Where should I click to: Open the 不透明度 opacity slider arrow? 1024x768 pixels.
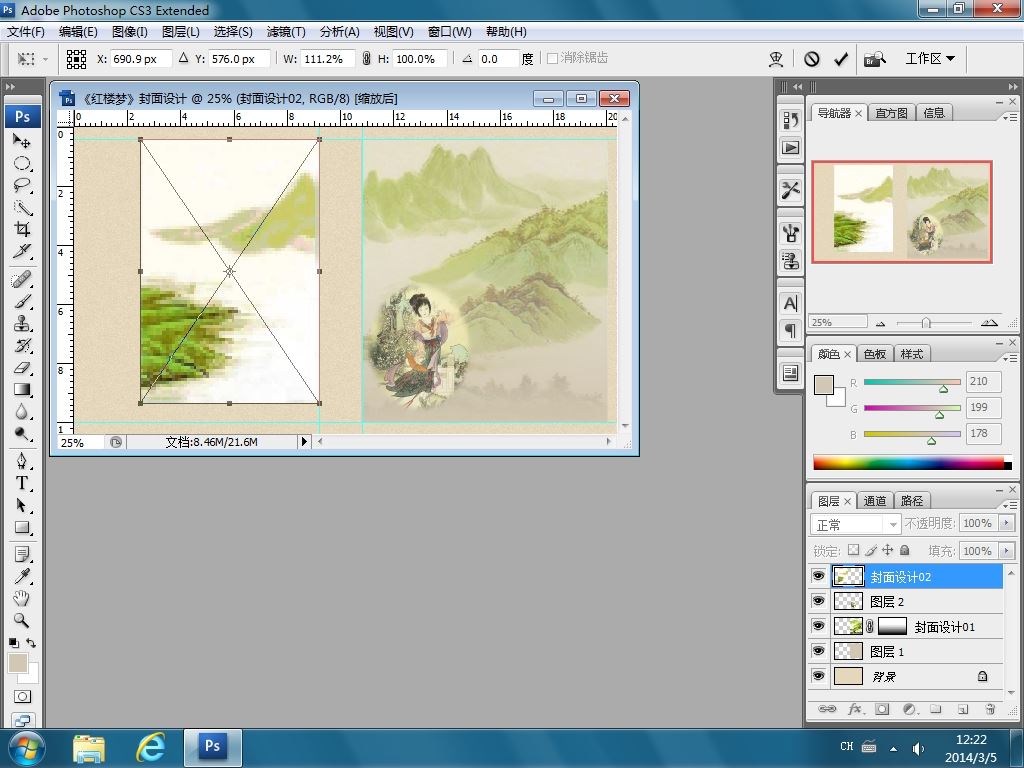point(1006,523)
